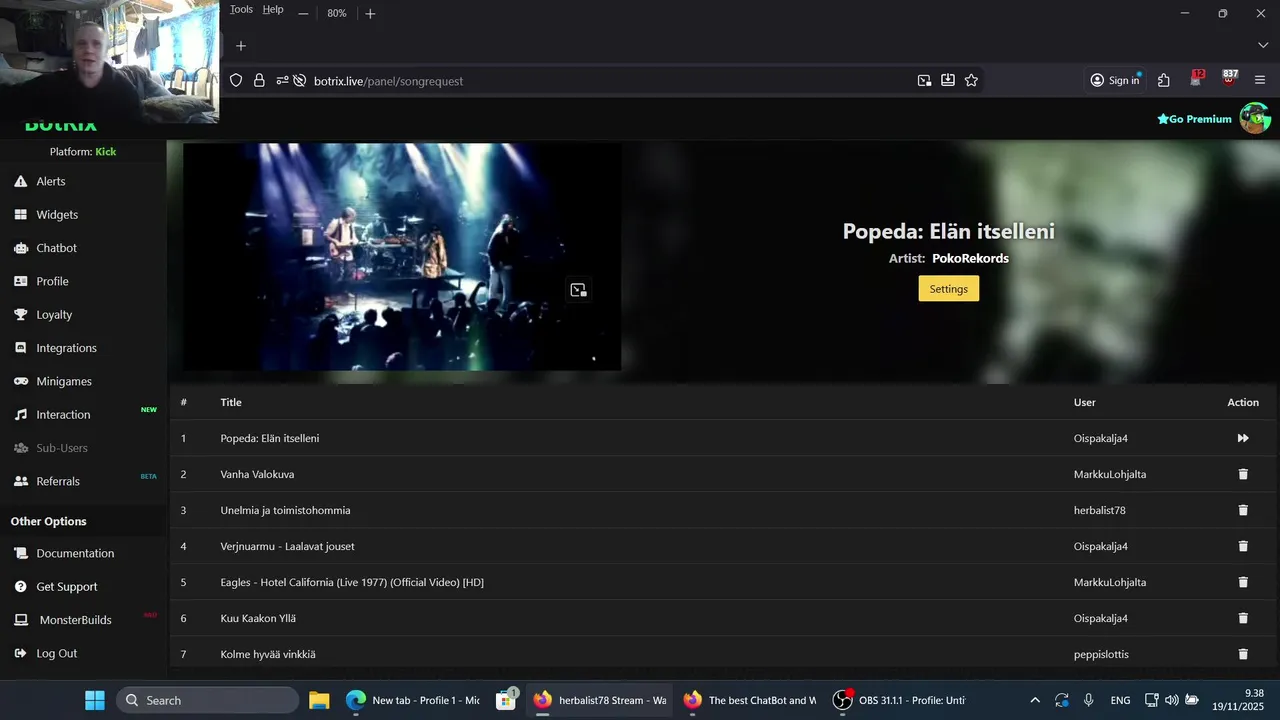Click Get Support in the sidebar
Screen dimensions: 1280x720
tap(67, 586)
